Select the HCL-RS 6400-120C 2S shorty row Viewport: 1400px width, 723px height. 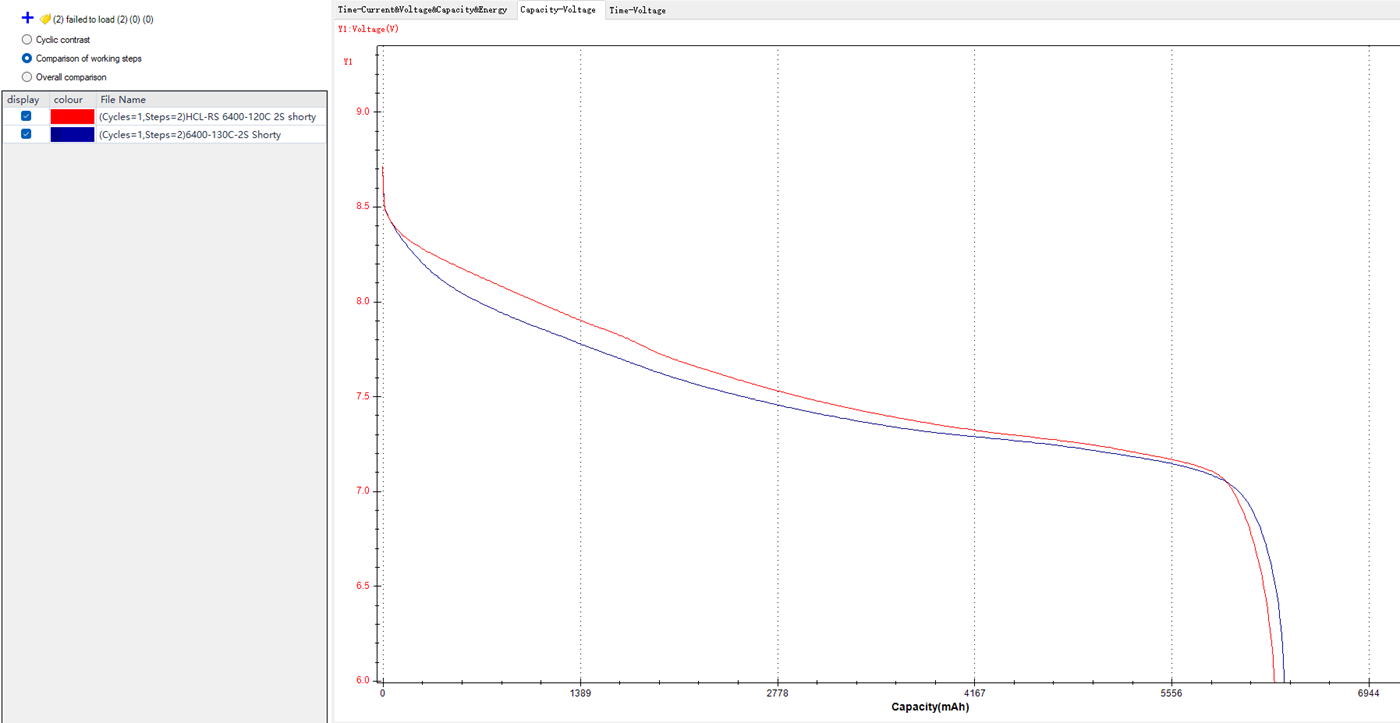[x=207, y=117]
